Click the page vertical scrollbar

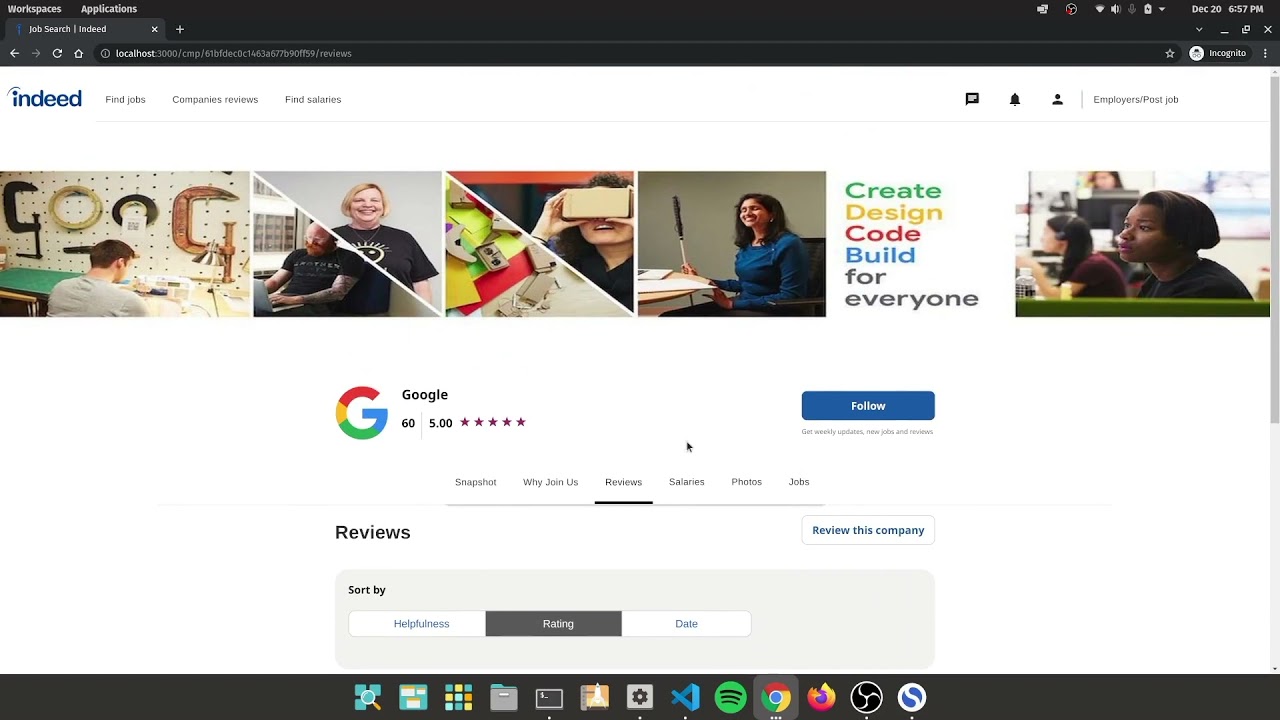click(x=1274, y=250)
